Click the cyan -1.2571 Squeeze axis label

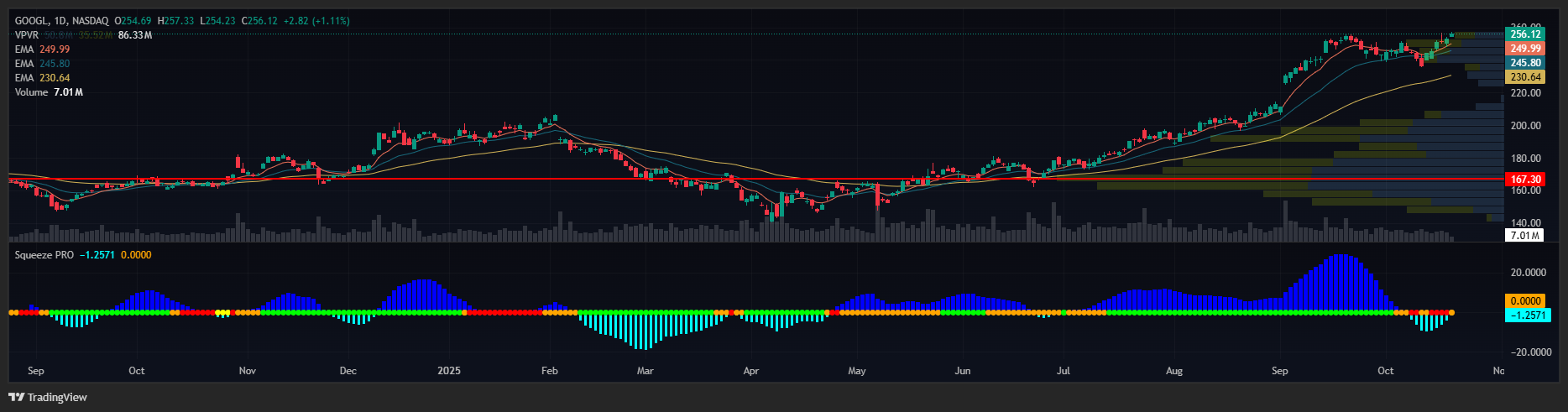click(1525, 316)
